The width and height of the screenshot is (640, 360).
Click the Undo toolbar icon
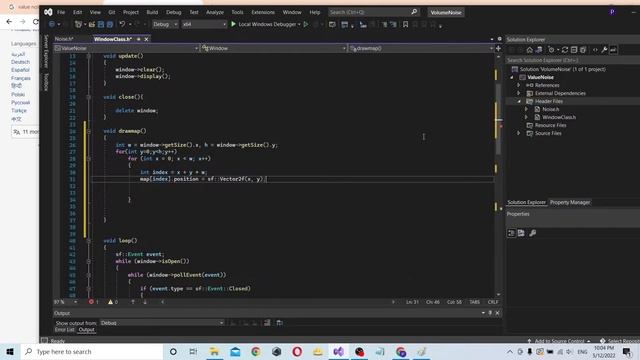click(x=122, y=24)
